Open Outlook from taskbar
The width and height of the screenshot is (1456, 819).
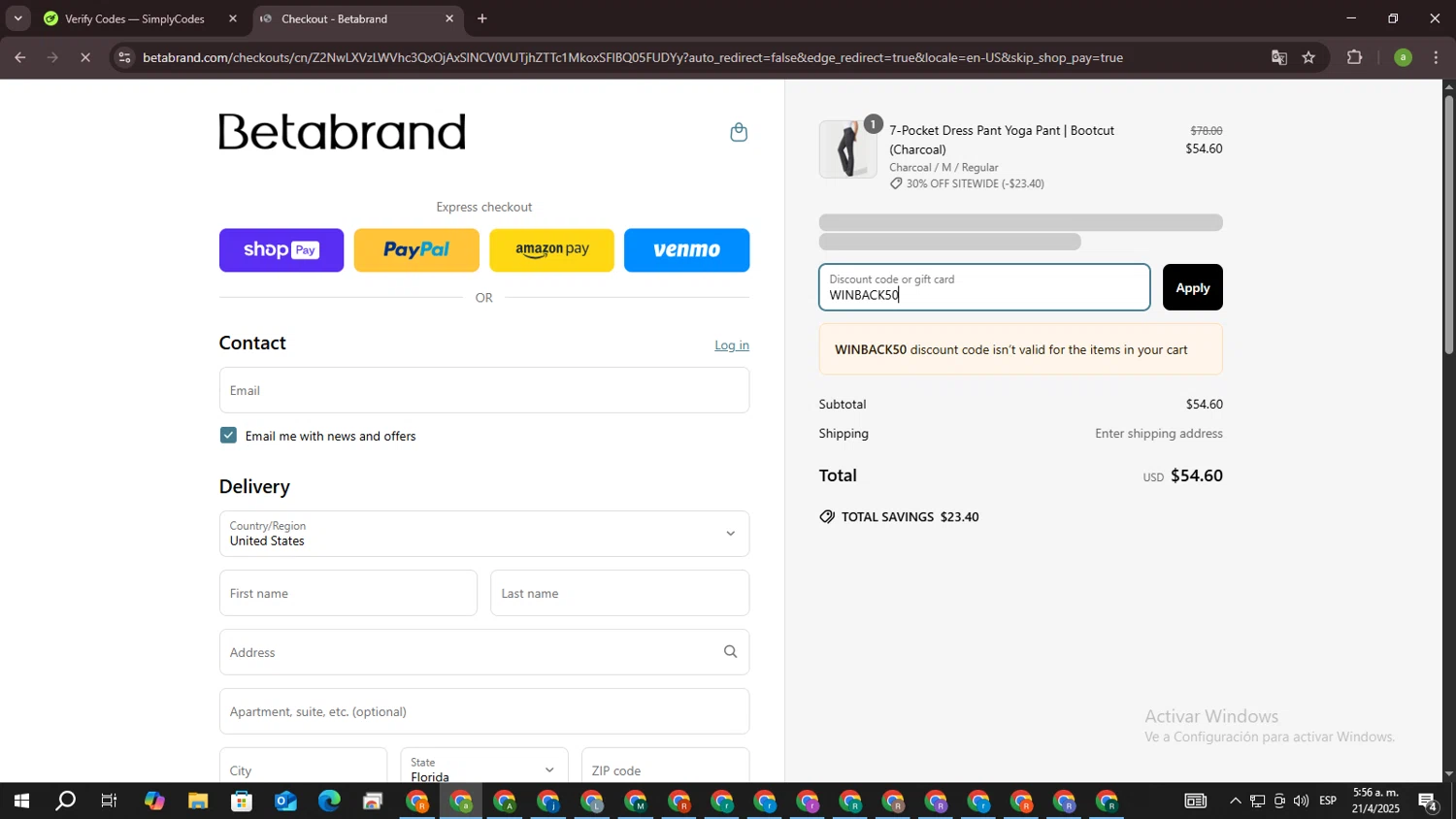pyautogui.click(x=285, y=802)
